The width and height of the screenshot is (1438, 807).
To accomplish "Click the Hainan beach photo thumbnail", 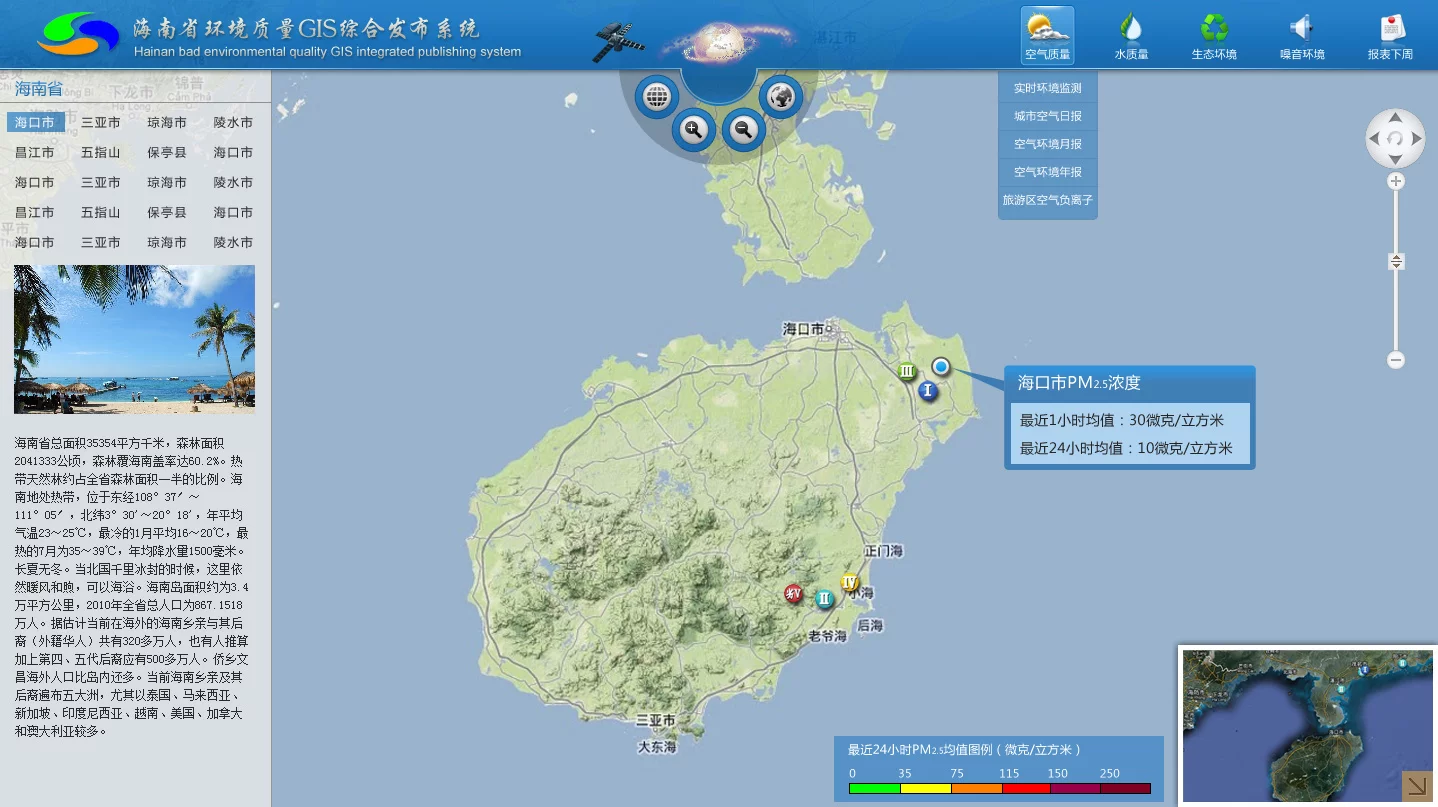I will 134,339.
